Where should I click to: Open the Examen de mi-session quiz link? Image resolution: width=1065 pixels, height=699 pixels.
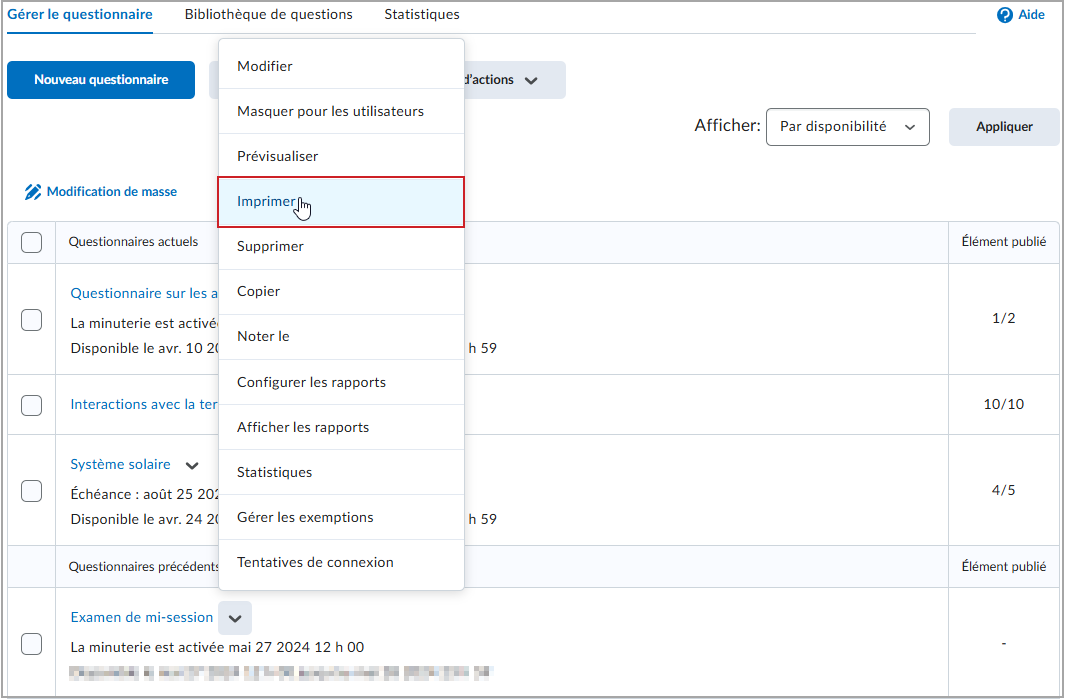tap(142, 617)
